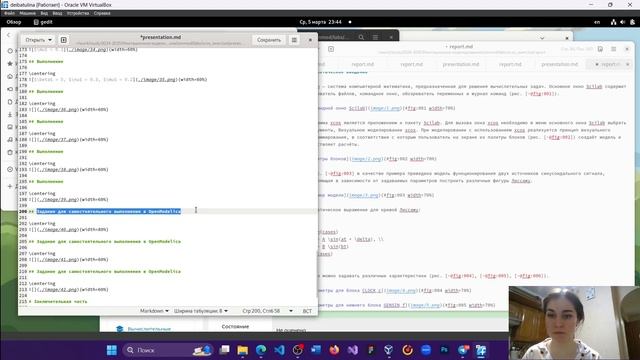640x360 pixels.
Task: Click Обзор in the GNOME top bar
Action: 14,22
